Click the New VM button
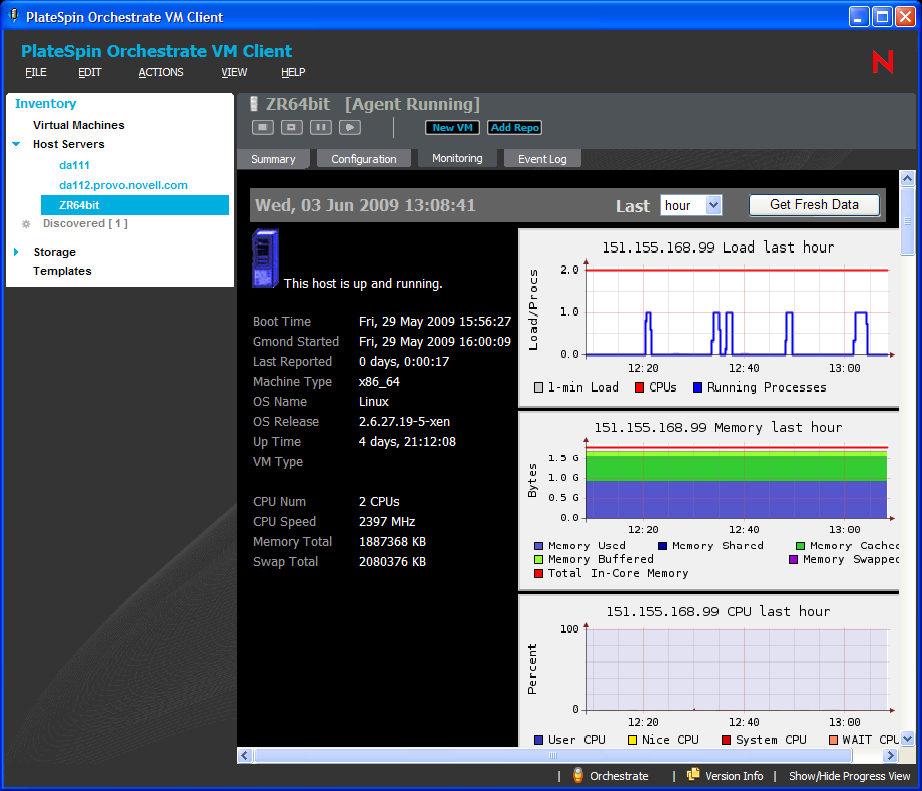Screen dimensions: 922x791 (x=453, y=128)
